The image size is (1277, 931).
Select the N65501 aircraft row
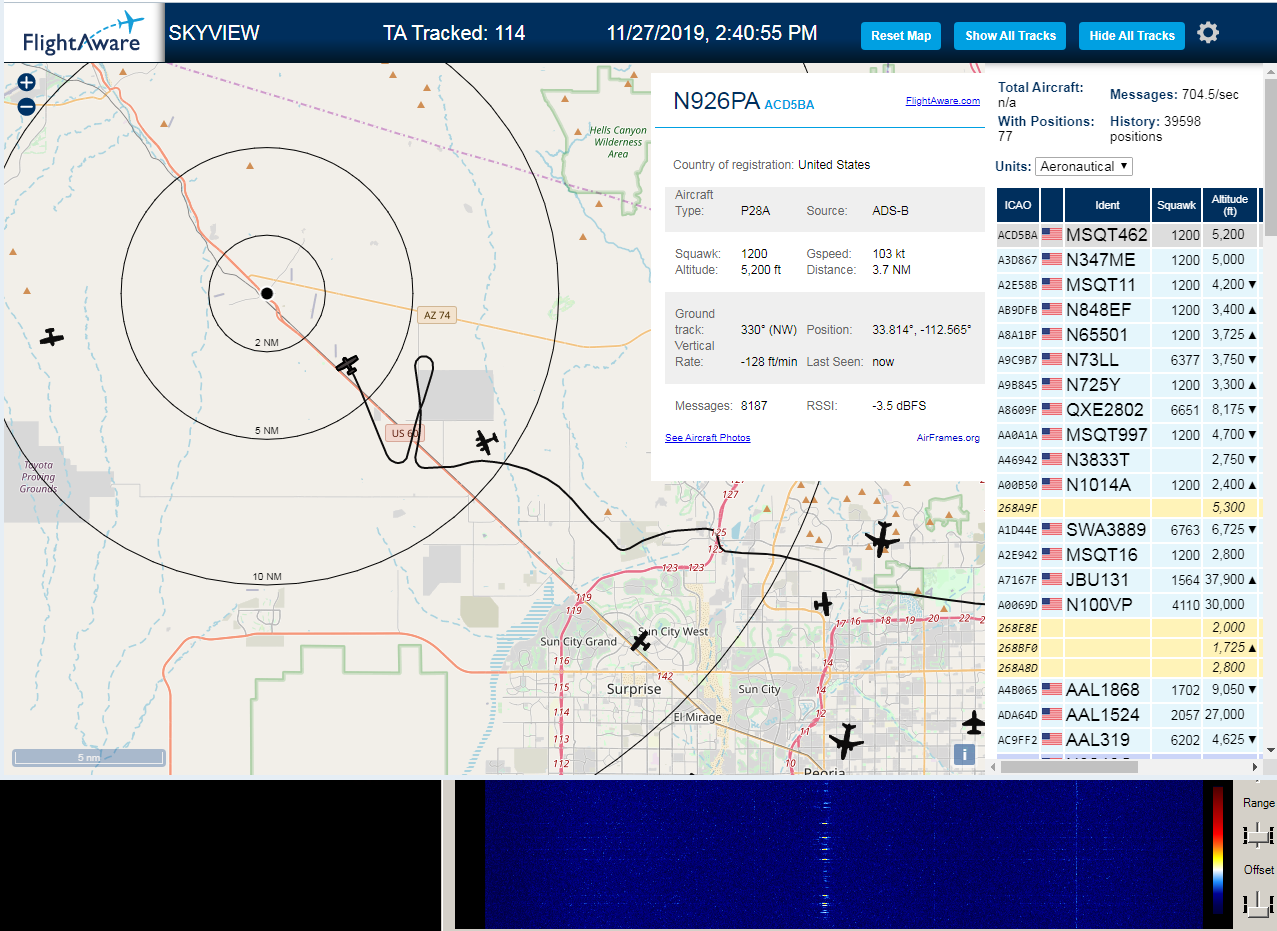(x=1128, y=334)
